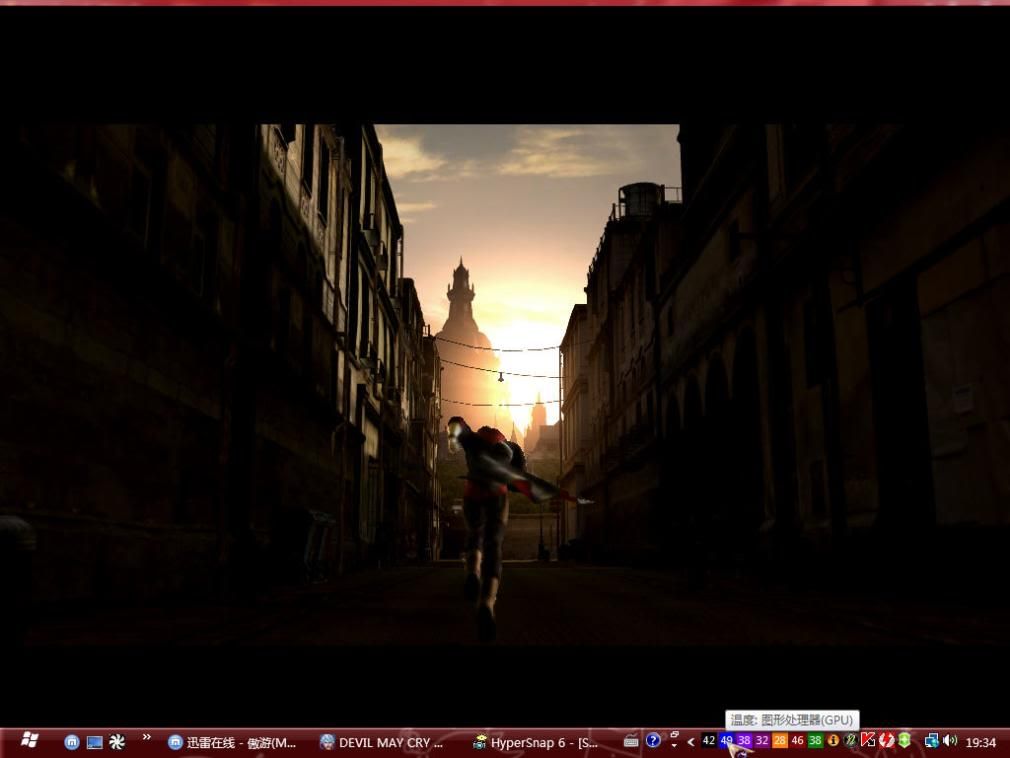Click the purple temperature reading 32 tray icon
This screenshot has width=1010, height=758.
pos(762,741)
